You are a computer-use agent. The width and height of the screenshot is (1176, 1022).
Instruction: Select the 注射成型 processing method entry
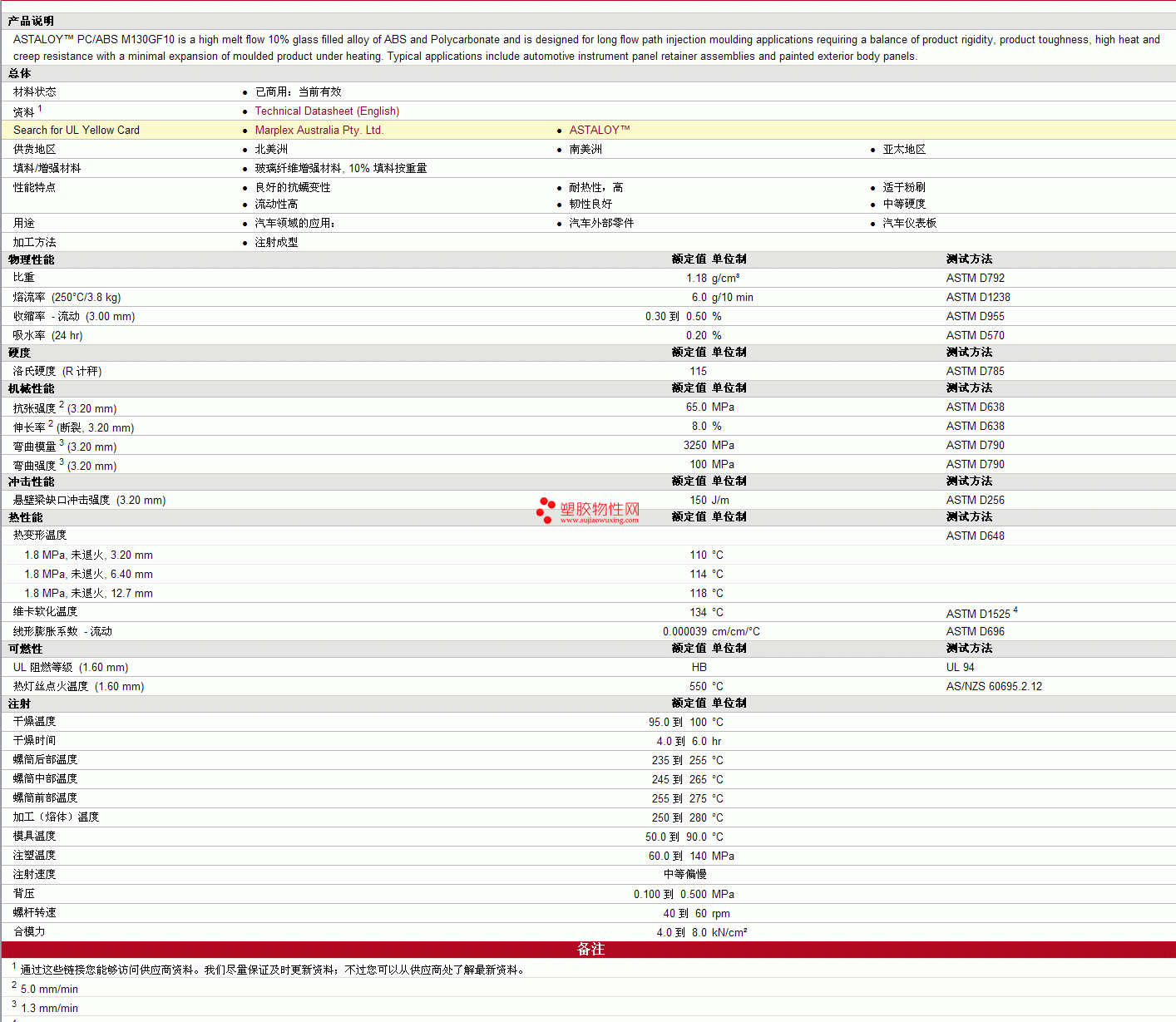pos(276,242)
